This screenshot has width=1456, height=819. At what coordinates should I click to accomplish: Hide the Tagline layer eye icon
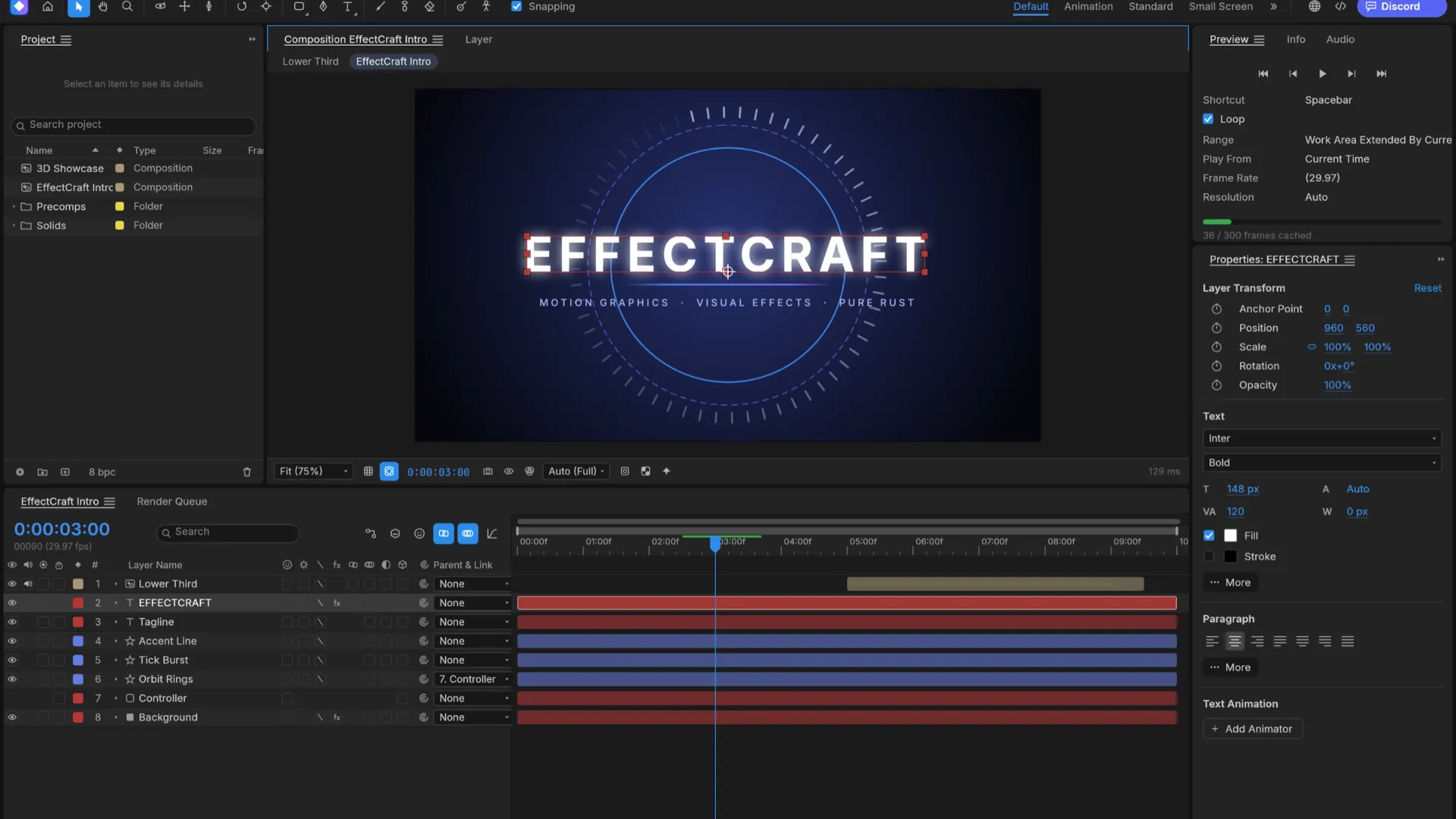point(12,622)
